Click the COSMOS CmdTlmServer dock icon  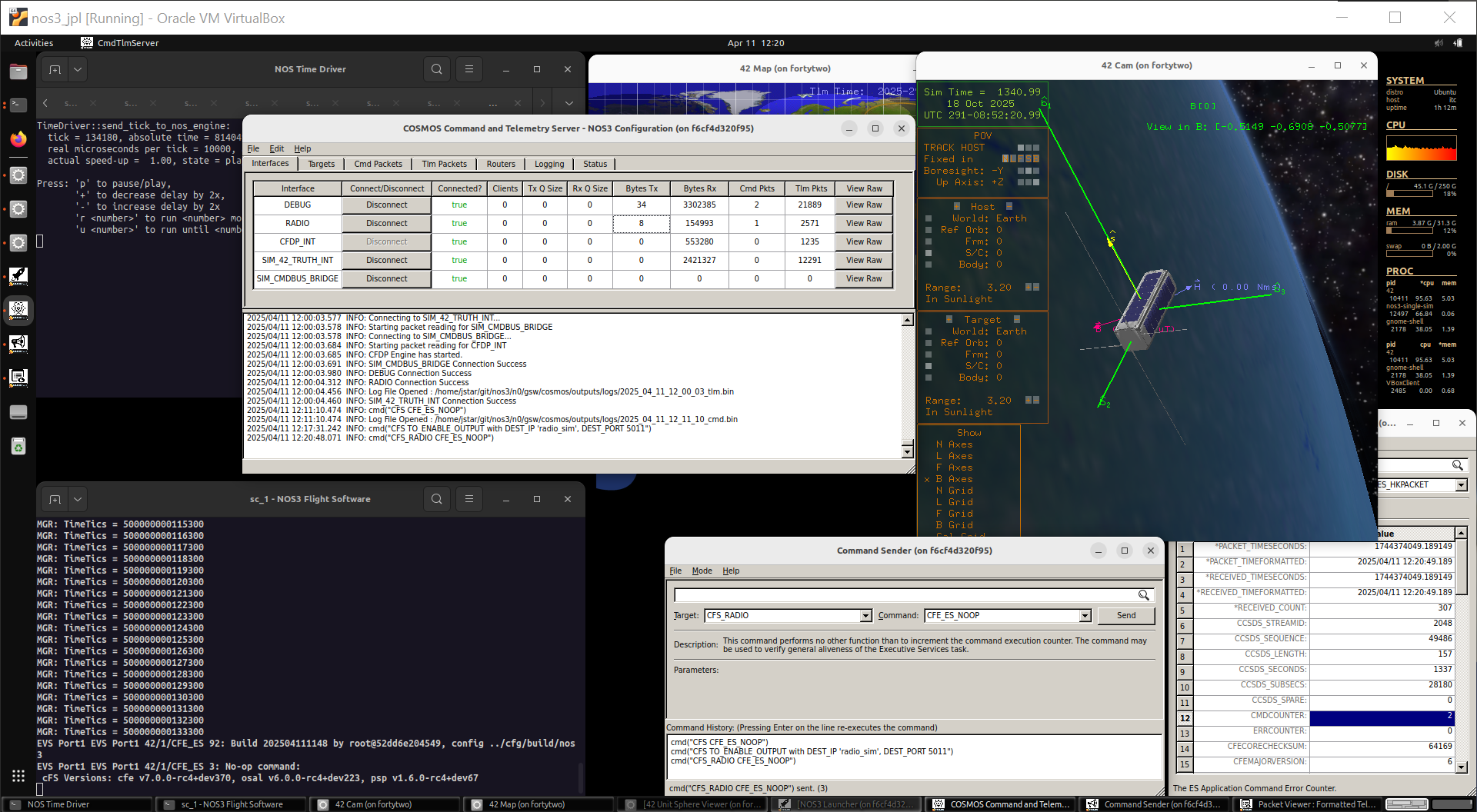(18, 310)
